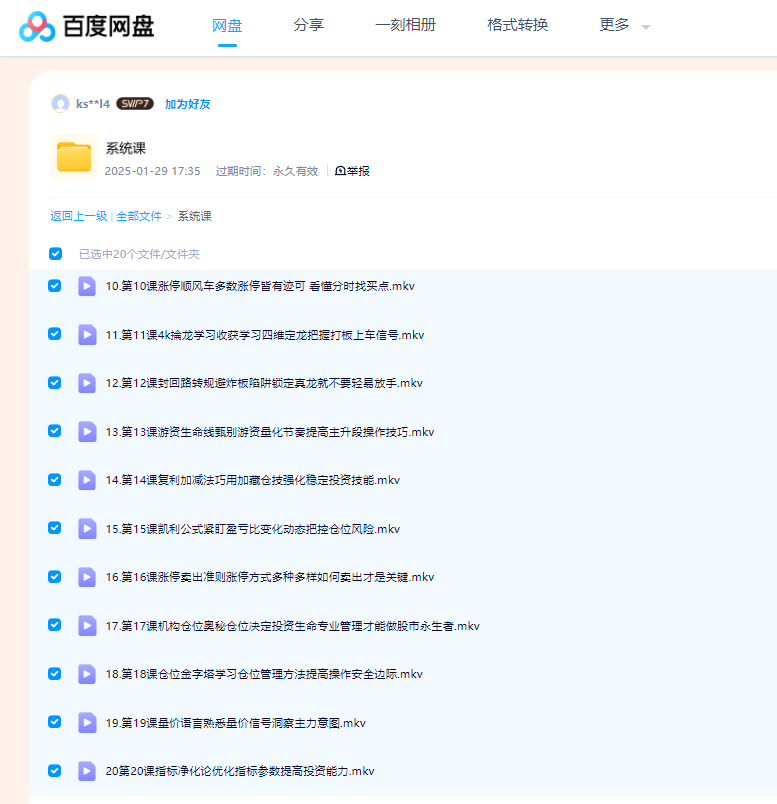Click video icon of 第17课 file
777x804 pixels.
coord(87,626)
